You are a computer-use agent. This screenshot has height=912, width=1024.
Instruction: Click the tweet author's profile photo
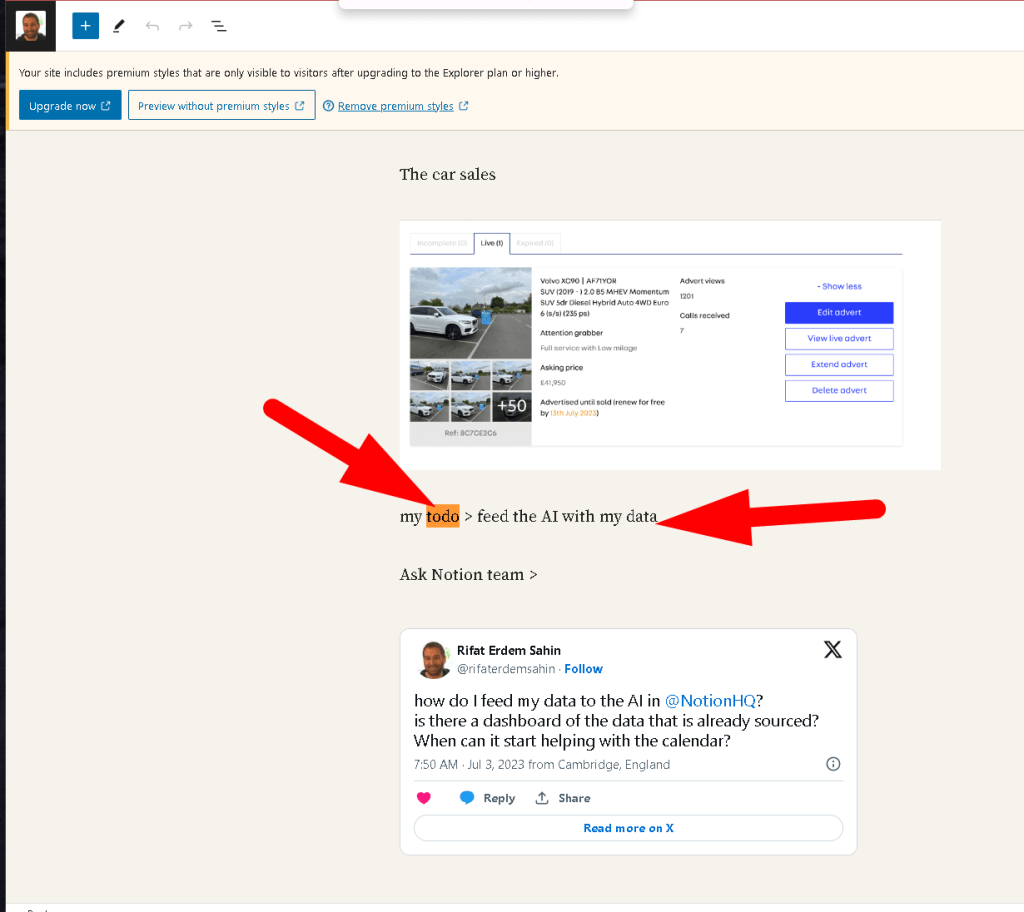click(434, 659)
